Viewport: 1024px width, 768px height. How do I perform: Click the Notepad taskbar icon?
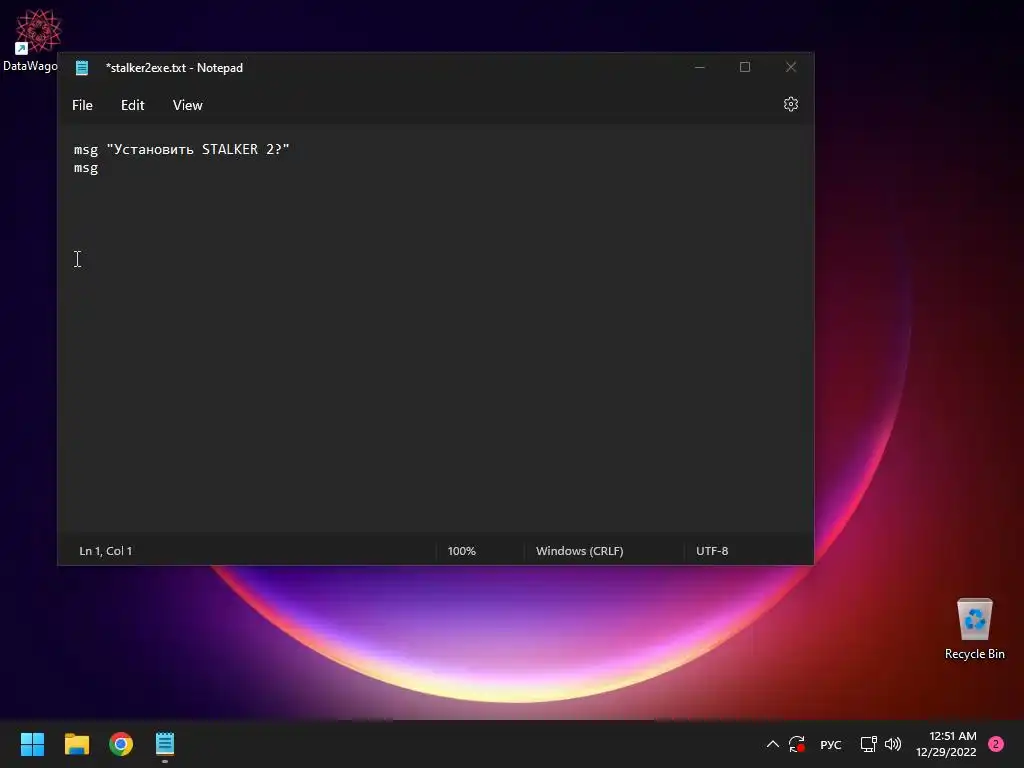(165, 744)
